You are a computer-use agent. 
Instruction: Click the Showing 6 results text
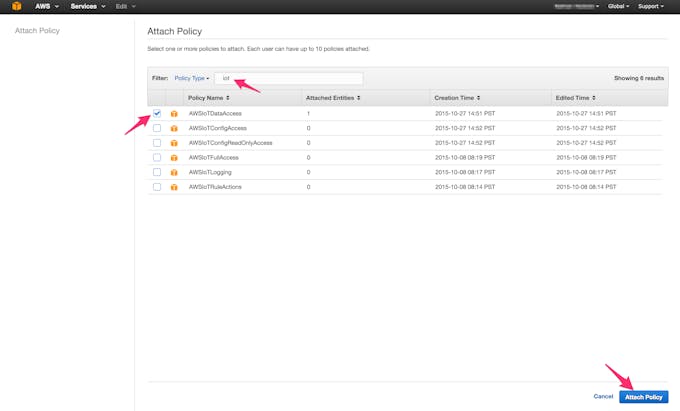coord(639,78)
